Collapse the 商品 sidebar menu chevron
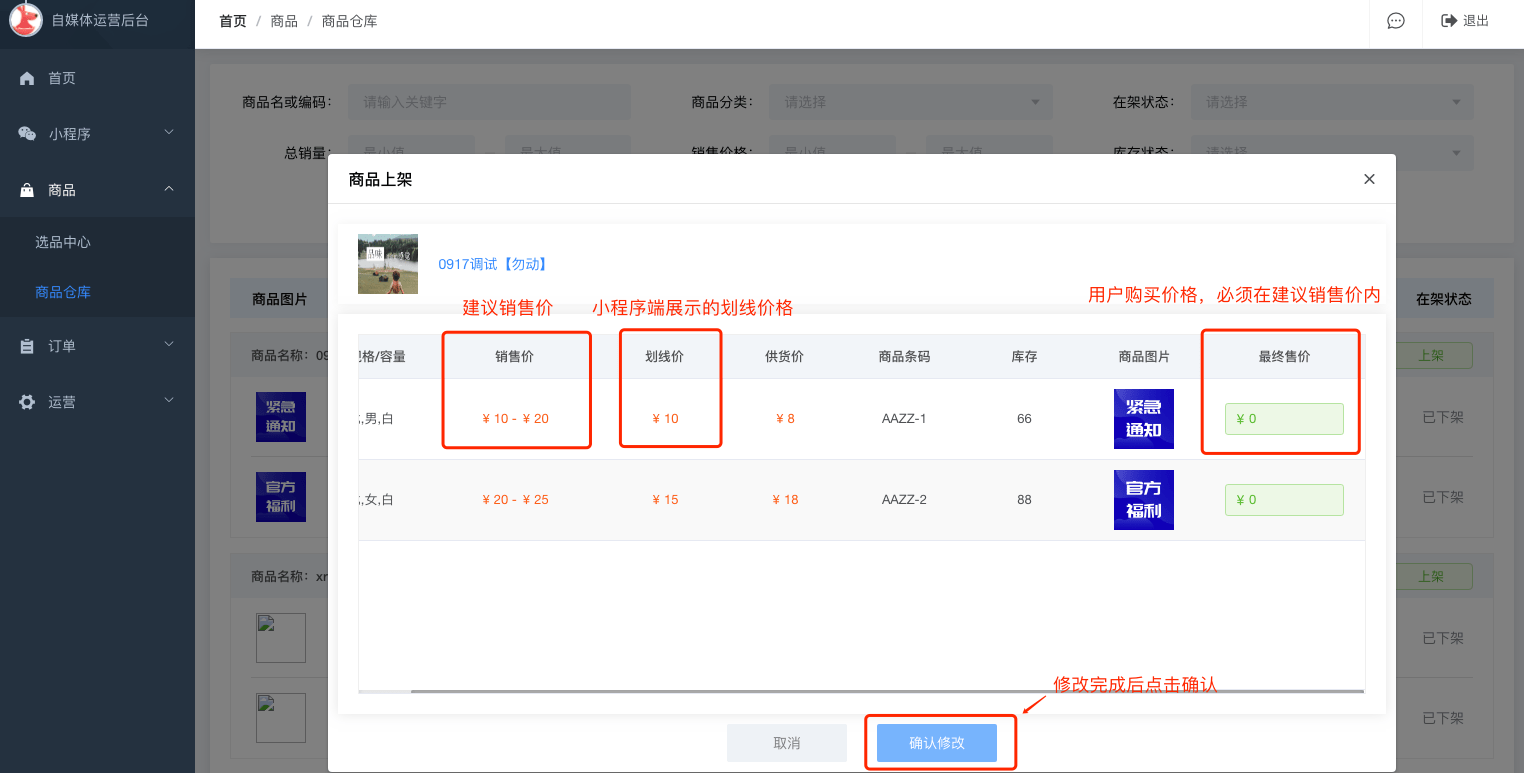Screen dimensions: 1524x773 pos(169,189)
